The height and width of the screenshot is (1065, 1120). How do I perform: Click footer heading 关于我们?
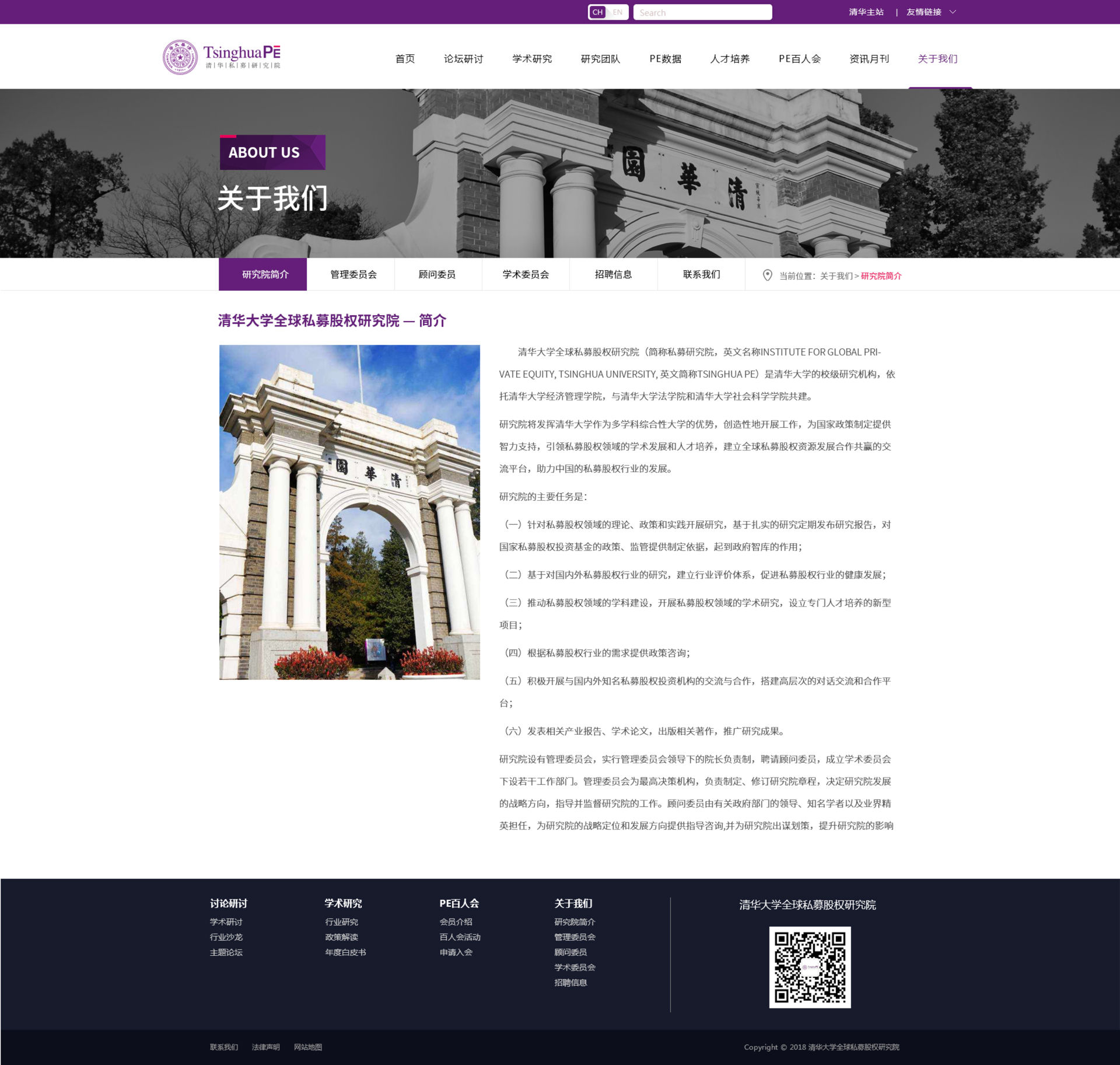coord(573,903)
